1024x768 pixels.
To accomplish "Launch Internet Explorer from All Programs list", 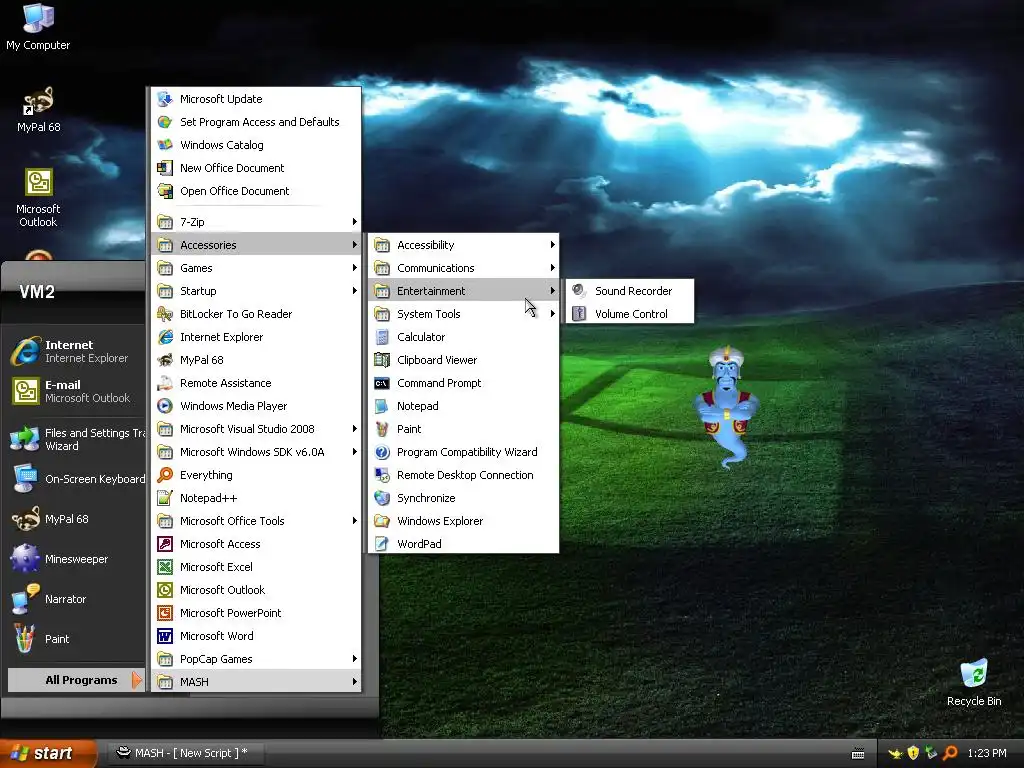I will 256,337.
